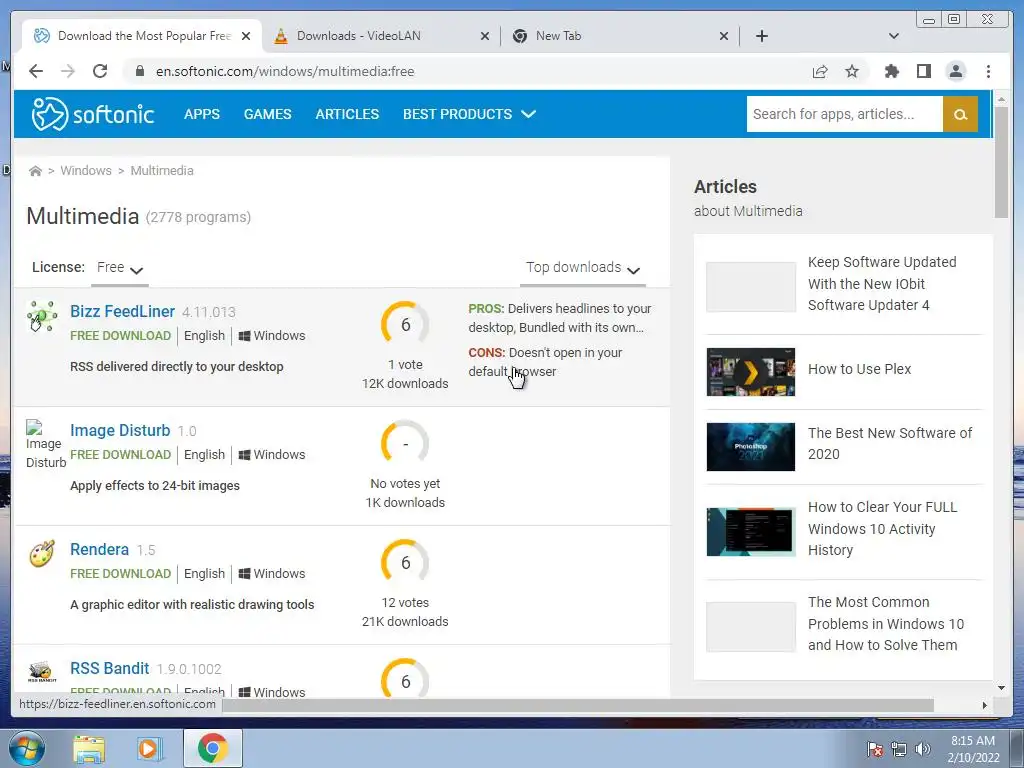The image size is (1024, 768).
Task: Expand the BEST PRODUCTS menu
Action: 469,114
